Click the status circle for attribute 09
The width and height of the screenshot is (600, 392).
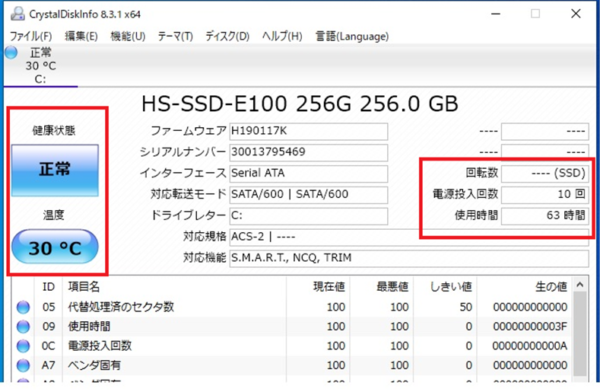click(23, 327)
